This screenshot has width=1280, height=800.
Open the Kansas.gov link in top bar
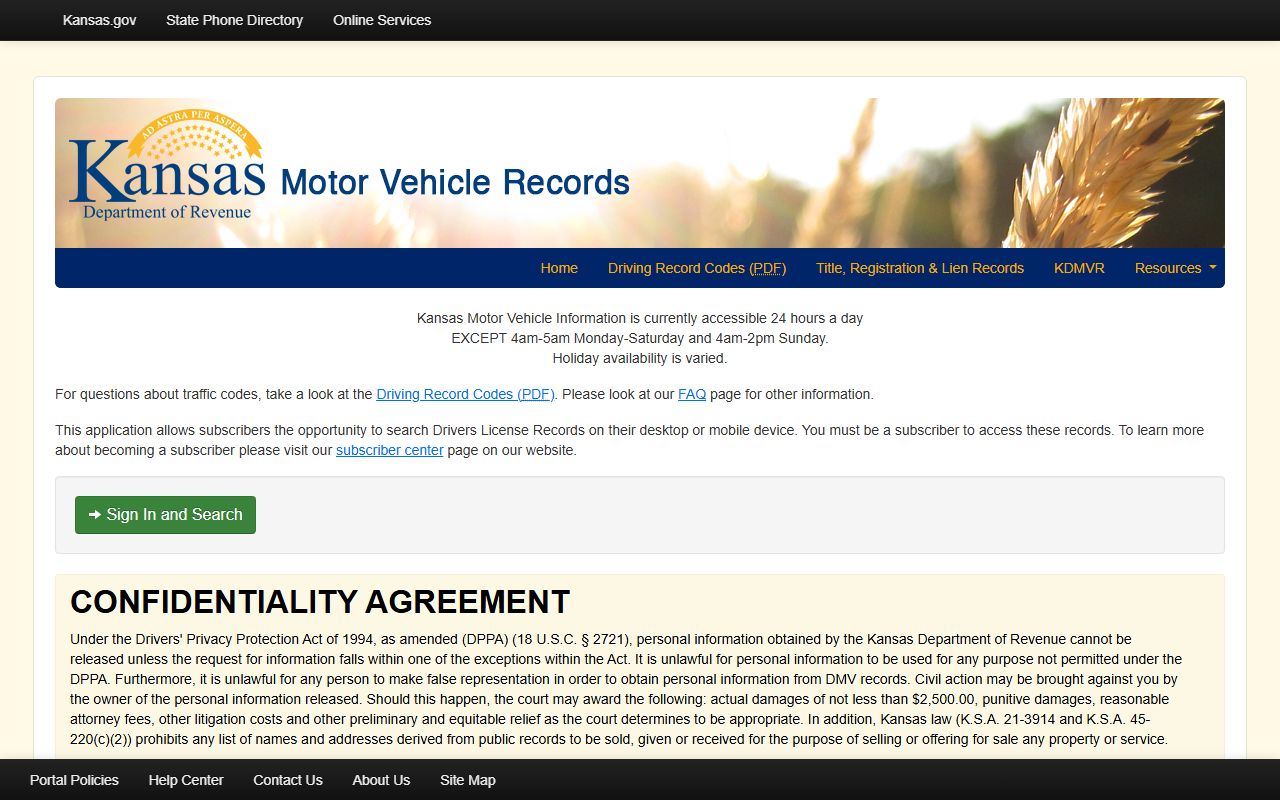[99, 20]
